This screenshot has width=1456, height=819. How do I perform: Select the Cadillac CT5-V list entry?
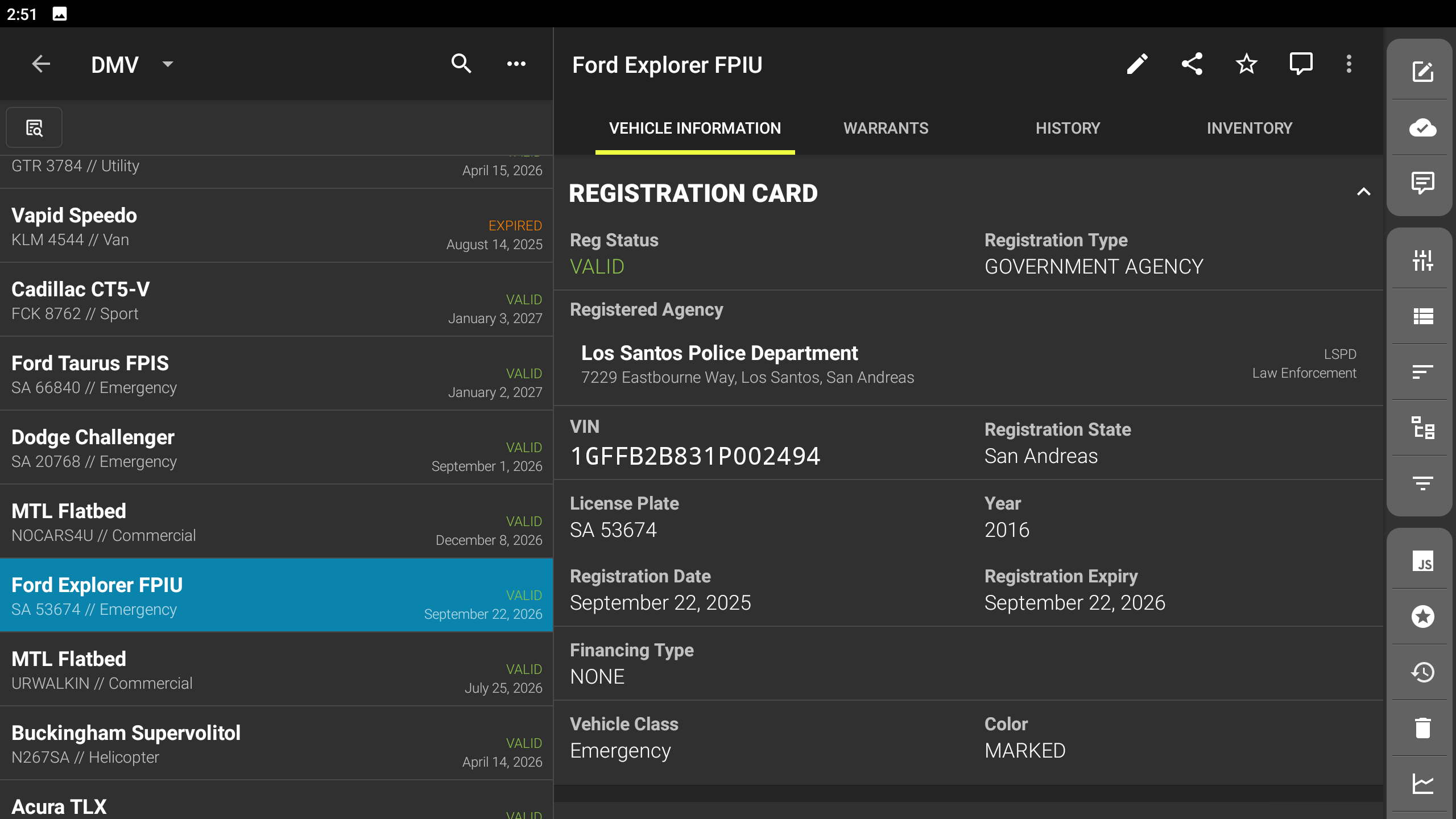(x=276, y=300)
